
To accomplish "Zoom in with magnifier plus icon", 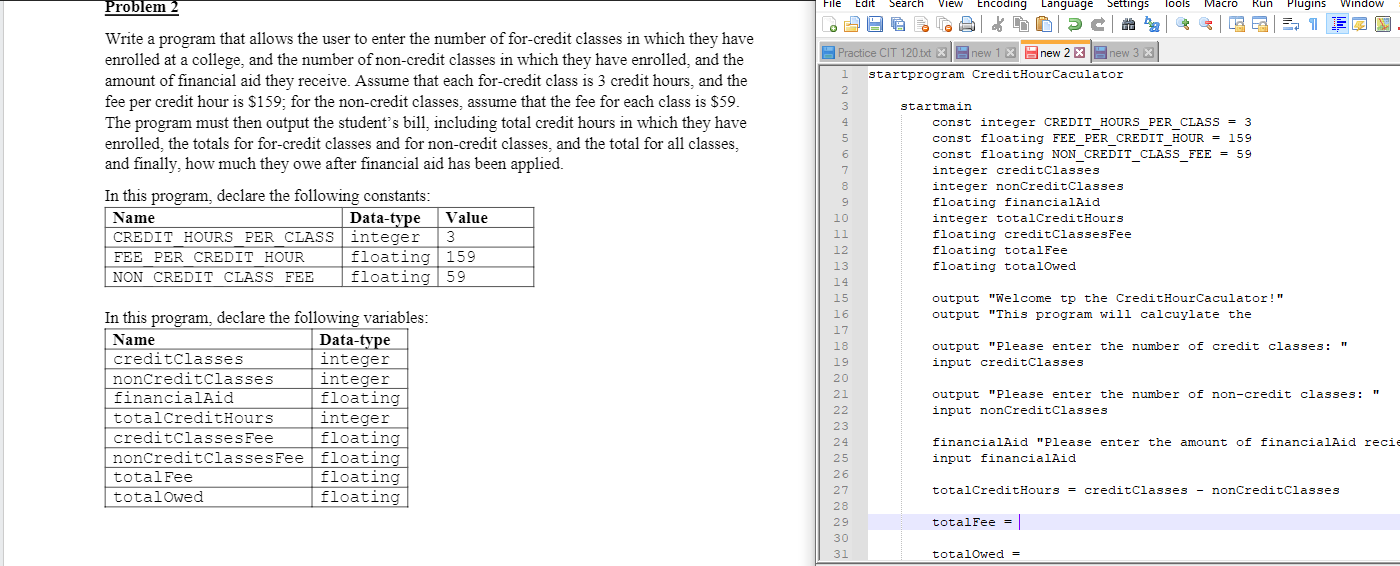I will (x=1182, y=24).
